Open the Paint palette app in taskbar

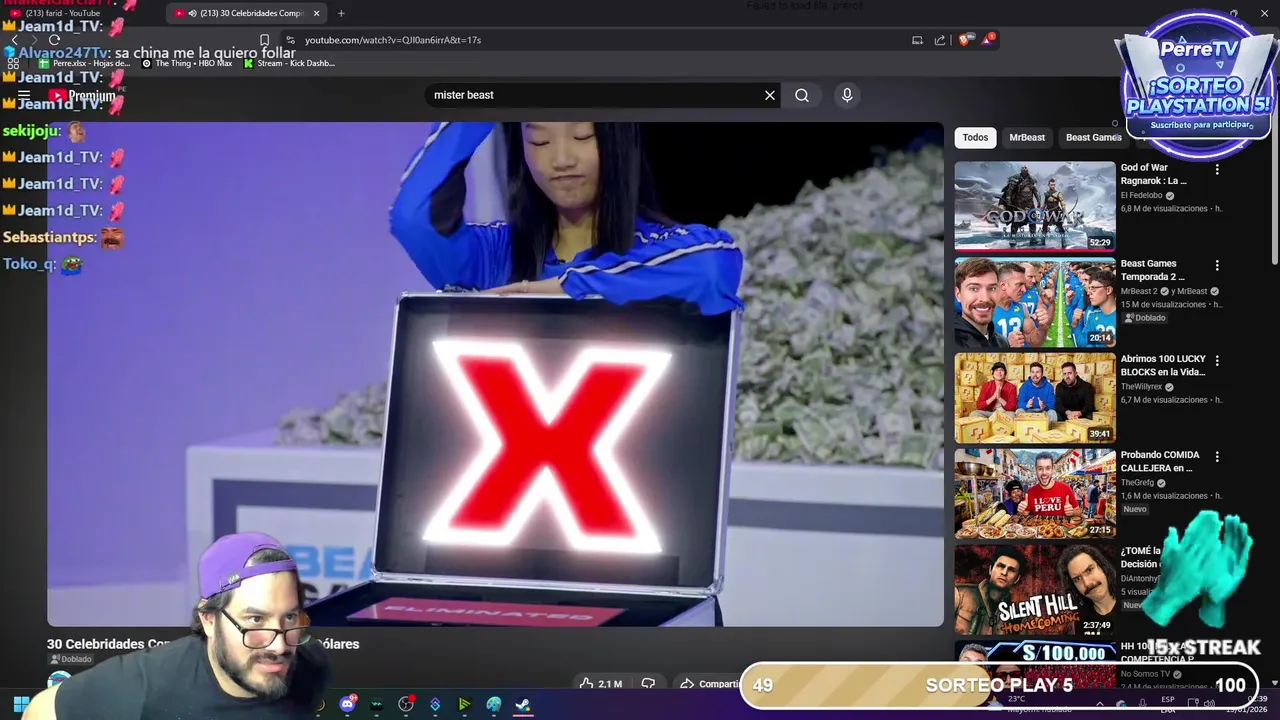click(493, 704)
